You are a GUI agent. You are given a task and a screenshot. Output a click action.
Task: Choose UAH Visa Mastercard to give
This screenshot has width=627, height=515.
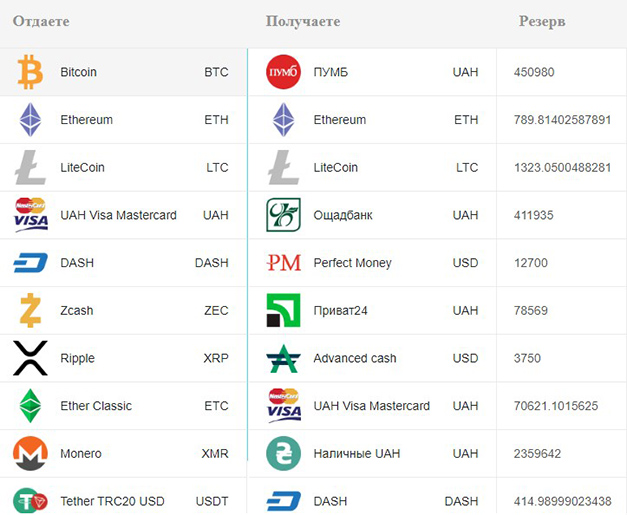click(x=118, y=215)
